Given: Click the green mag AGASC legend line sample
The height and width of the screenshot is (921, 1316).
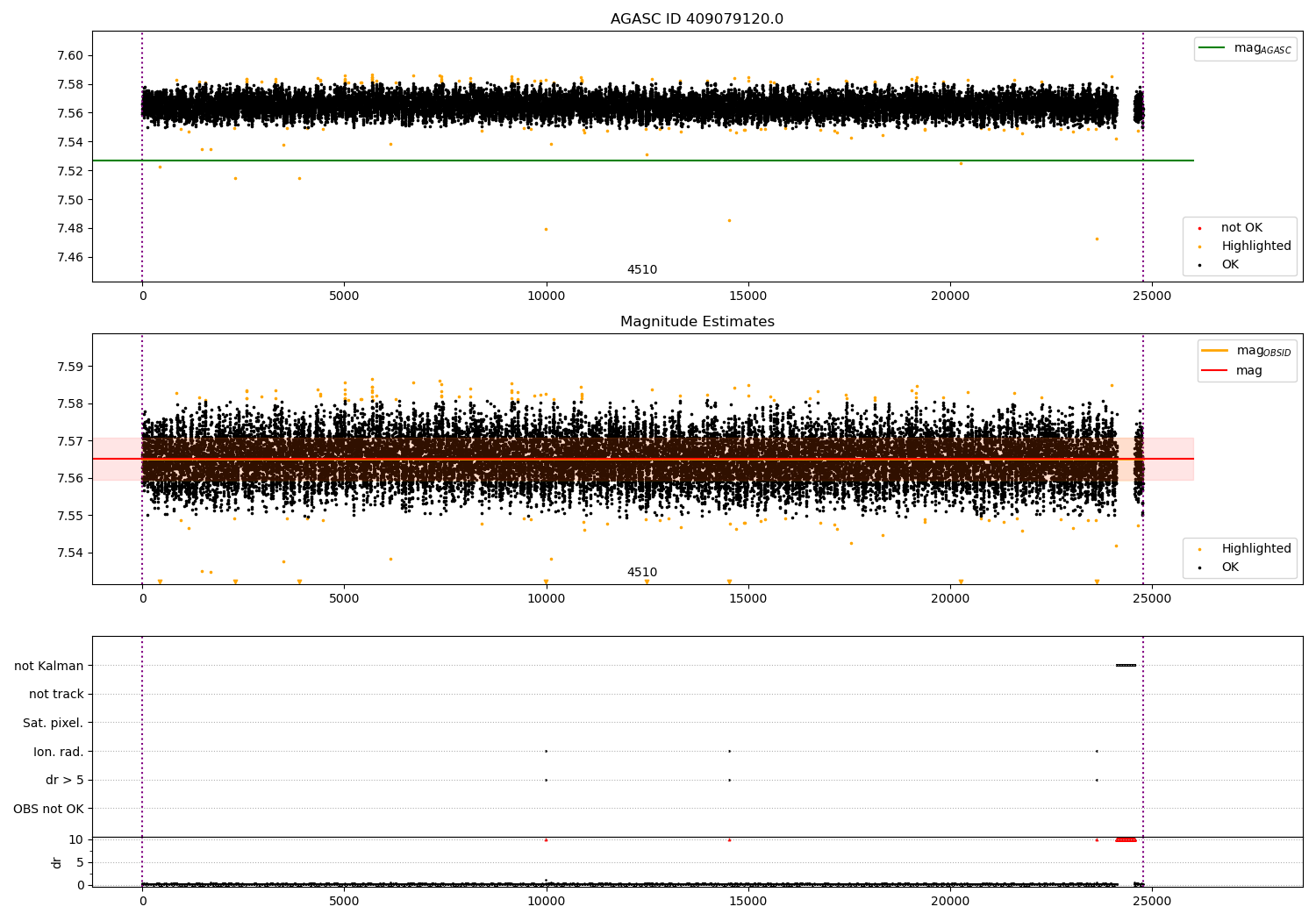Looking at the screenshot, I should [x=1212, y=47].
